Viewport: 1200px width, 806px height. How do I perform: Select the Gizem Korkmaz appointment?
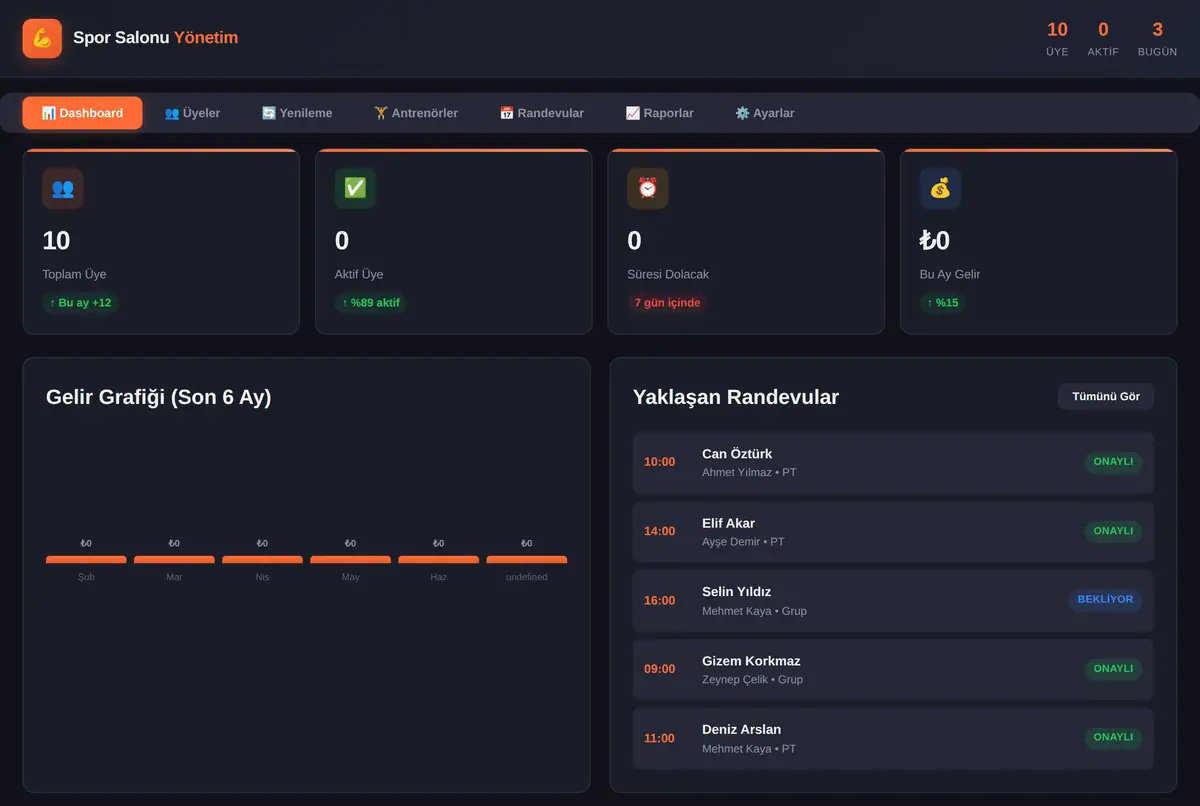click(893, 669)
